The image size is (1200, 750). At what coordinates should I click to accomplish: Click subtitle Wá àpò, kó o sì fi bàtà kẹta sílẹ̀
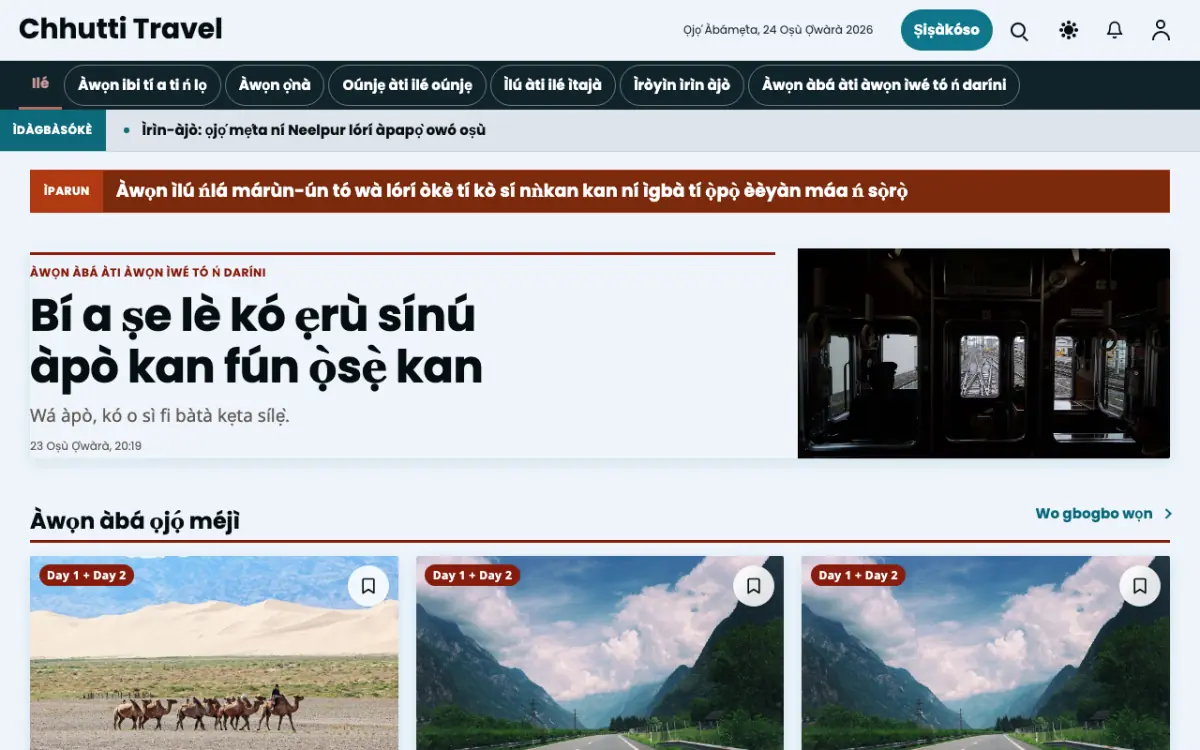(x=160, y=415)
